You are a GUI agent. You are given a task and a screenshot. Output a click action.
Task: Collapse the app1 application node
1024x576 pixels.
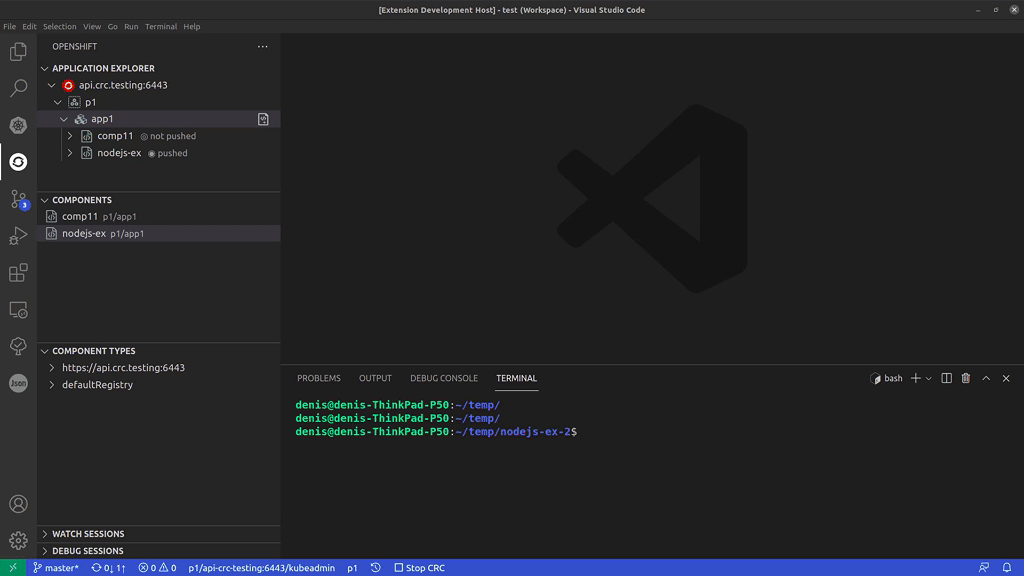[64, 120]
